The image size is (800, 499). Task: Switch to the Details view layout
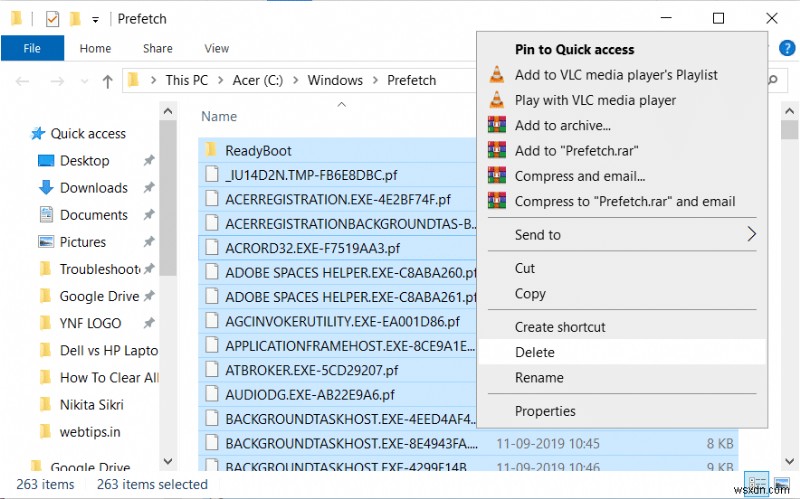[x=759, y=485]
